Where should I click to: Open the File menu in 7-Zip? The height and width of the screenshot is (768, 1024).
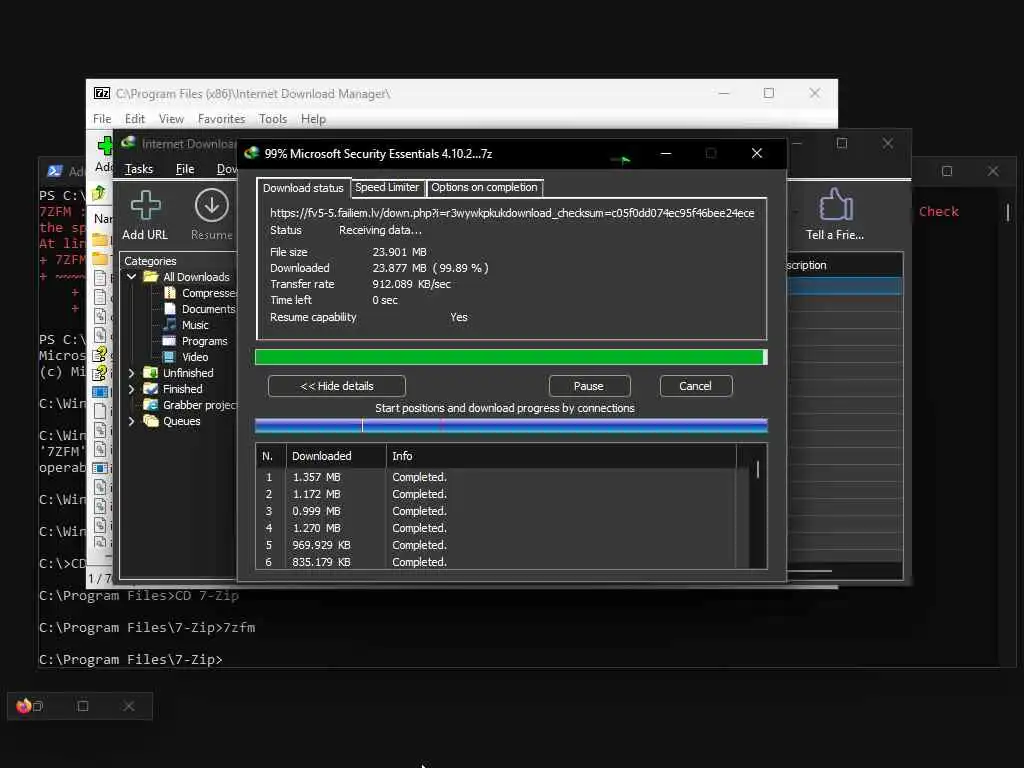[102, 119]
